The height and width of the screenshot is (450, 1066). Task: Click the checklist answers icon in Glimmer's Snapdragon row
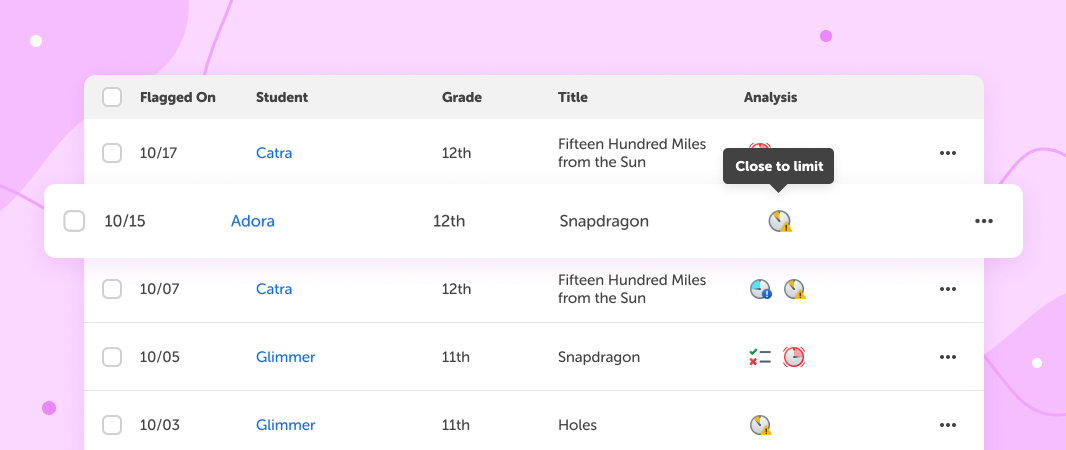click(x=760, y=357)
